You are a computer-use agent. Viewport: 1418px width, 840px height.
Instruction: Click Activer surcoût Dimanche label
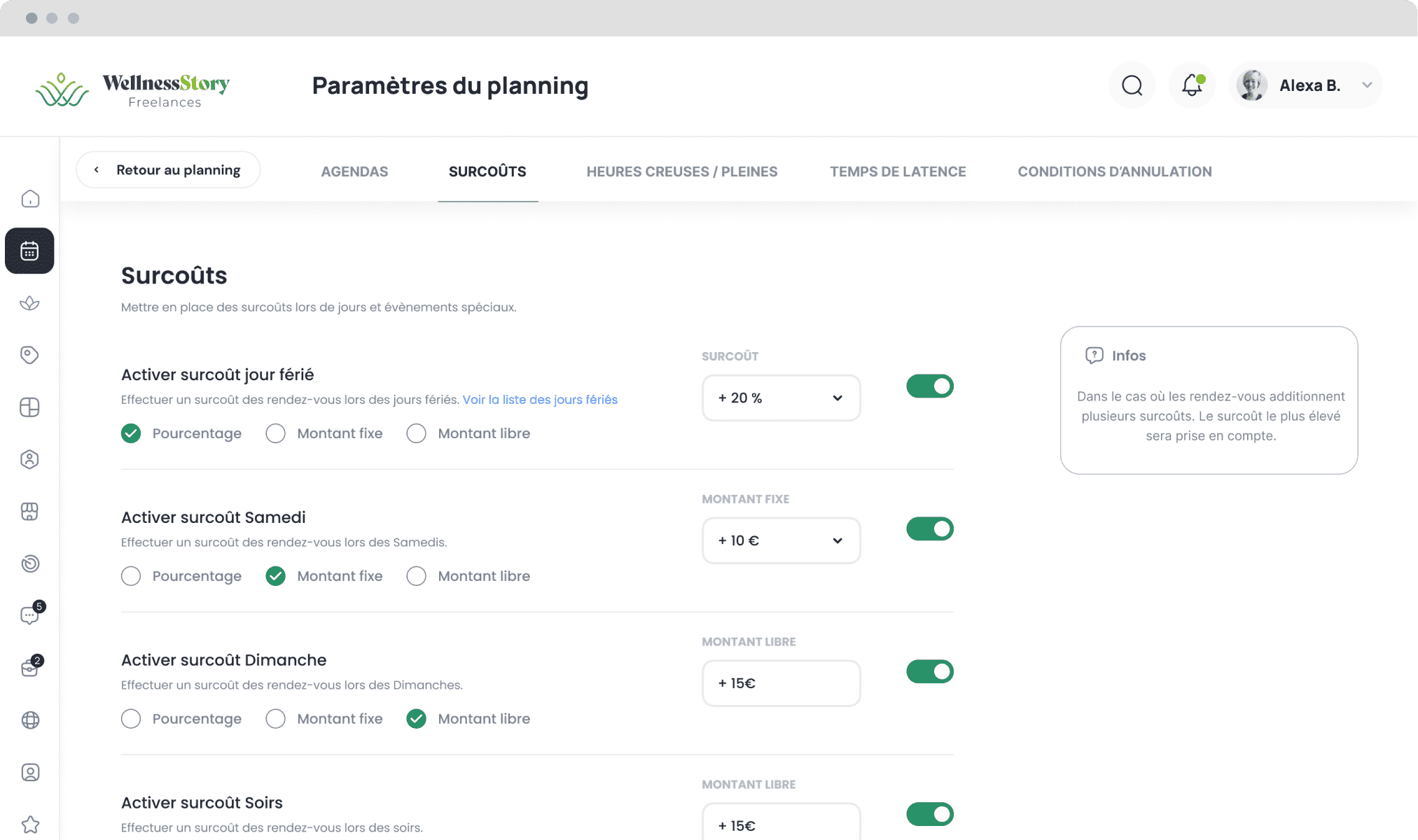(x=224, y=661)
